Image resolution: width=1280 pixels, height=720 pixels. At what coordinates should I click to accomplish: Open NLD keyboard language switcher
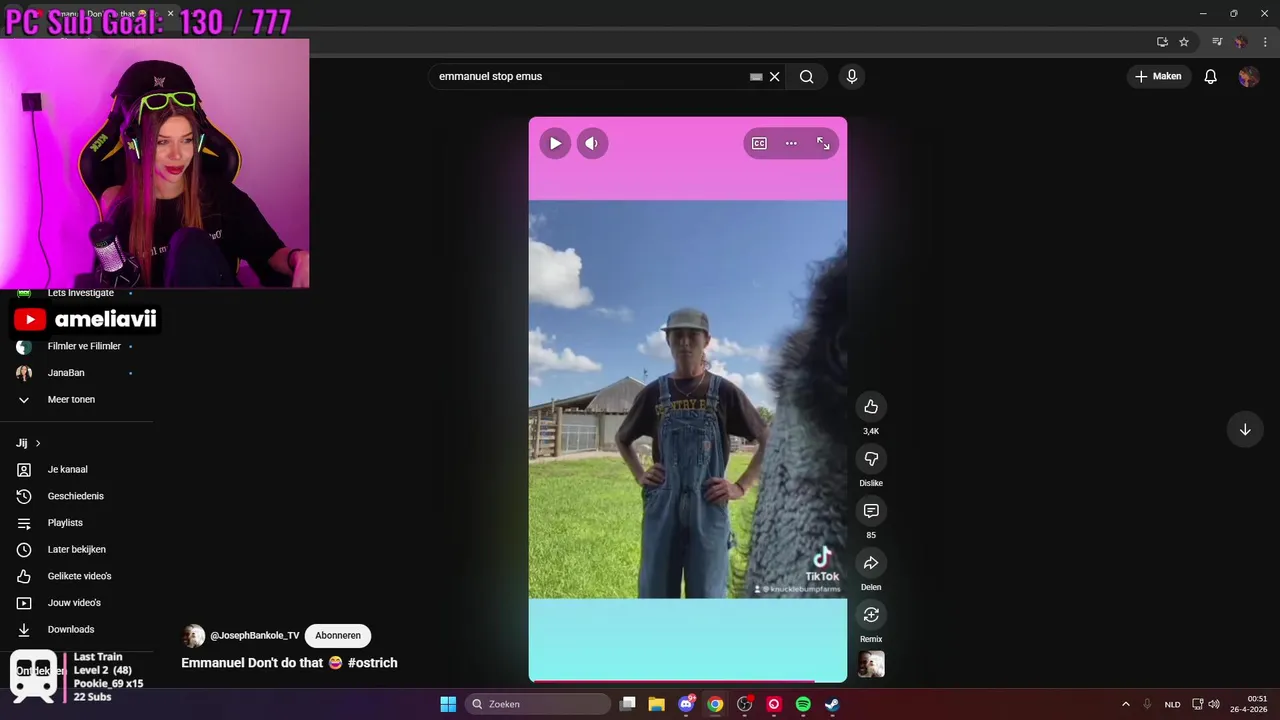coord(1172,704)
